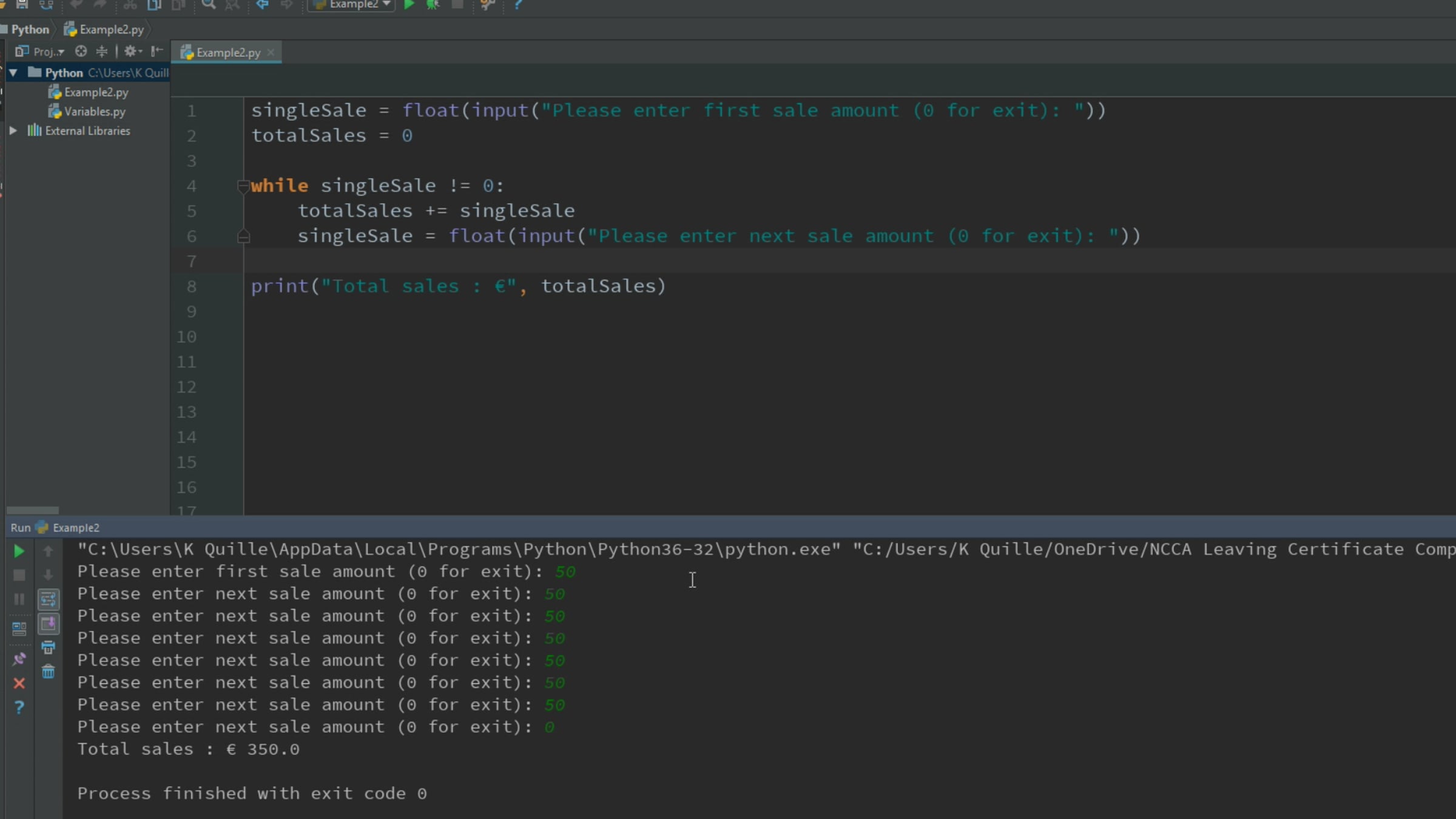Click the fold end marker at line 6

tap(243, 236)
